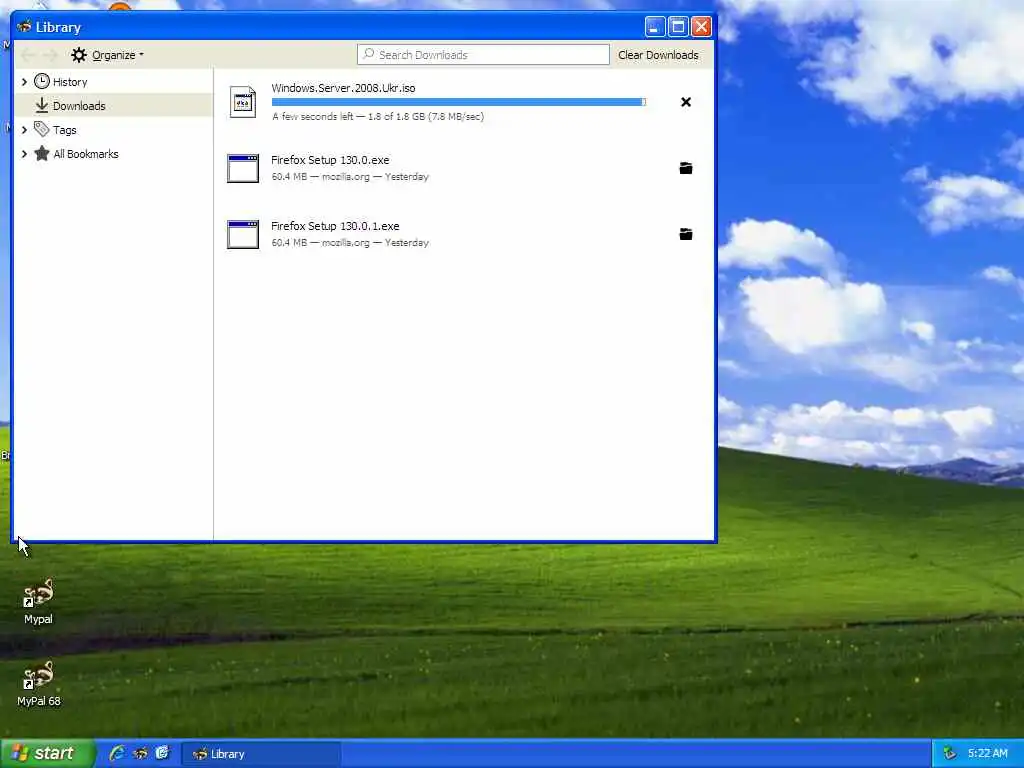
Task: Click the search magnifier icon
Action: click(x=369, y=54)
